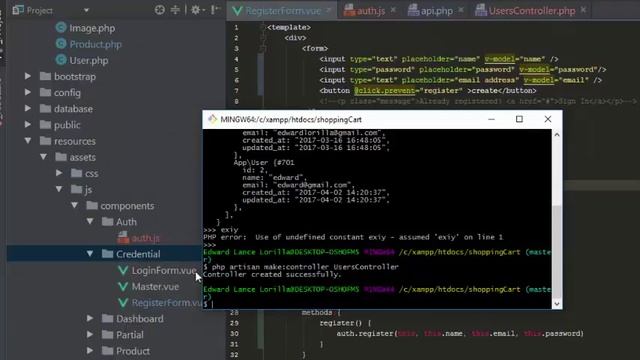Viewport: 640px width, 360px height.
Task: Expand the config folder
Action: [x=27, y=93]
